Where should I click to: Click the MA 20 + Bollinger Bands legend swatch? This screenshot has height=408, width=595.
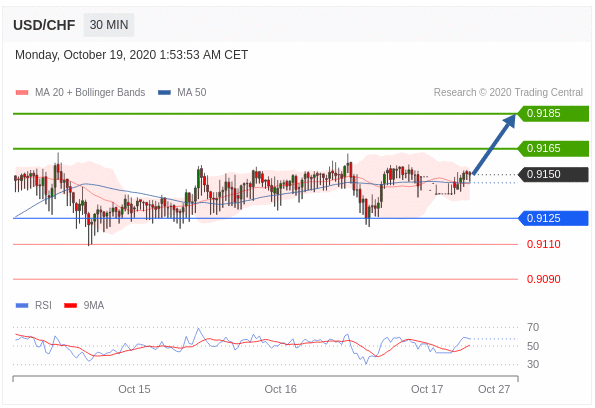tap(22, 92)
